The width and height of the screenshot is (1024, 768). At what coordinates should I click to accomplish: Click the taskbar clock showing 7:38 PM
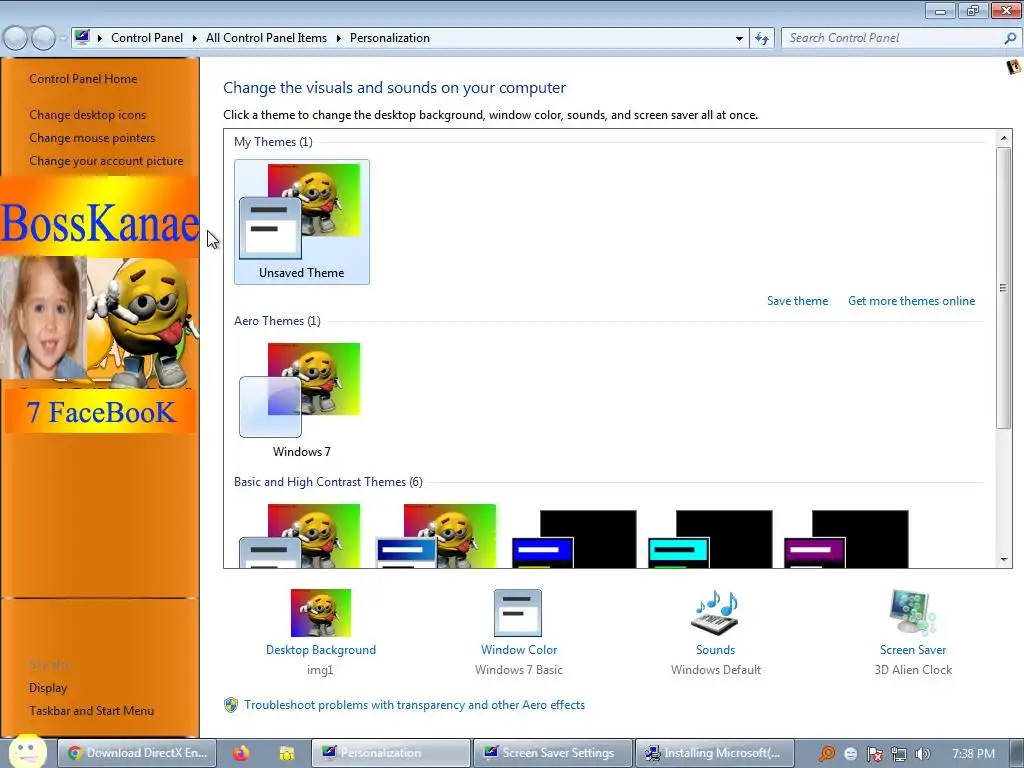[x=973, y=754]
